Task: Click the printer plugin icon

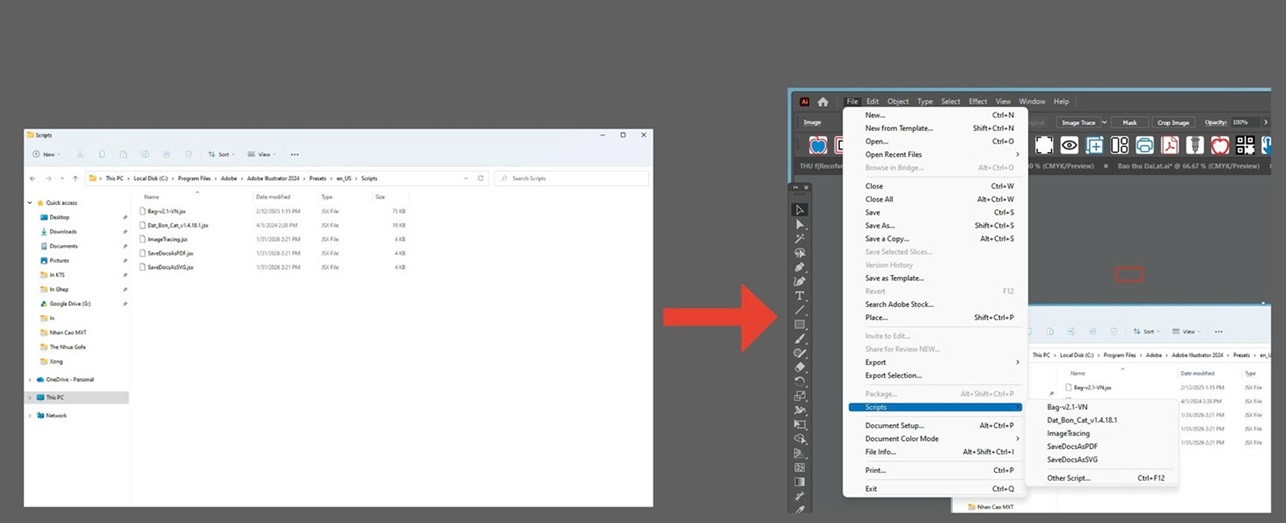Action: tap(1145, 145)
